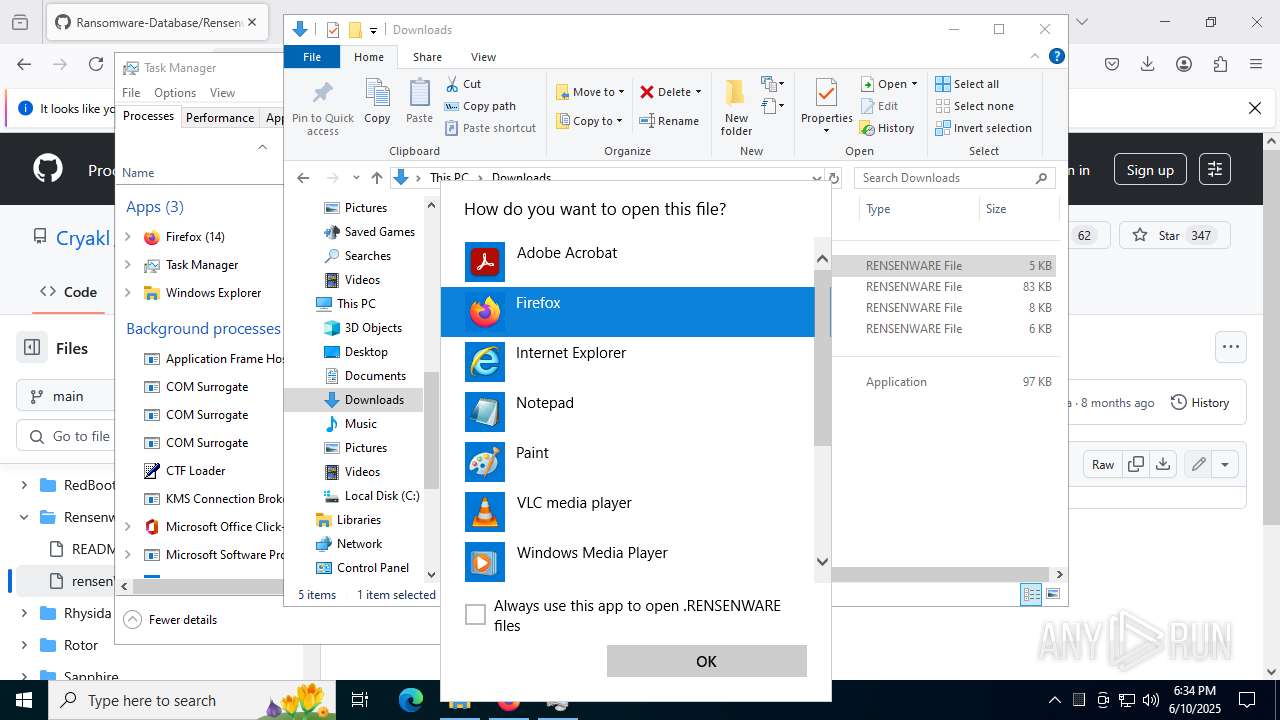The height and width of the screenshot is (720, 1280).
Task: Click the Open dropdown in ribbon
Action: [888, 84]
